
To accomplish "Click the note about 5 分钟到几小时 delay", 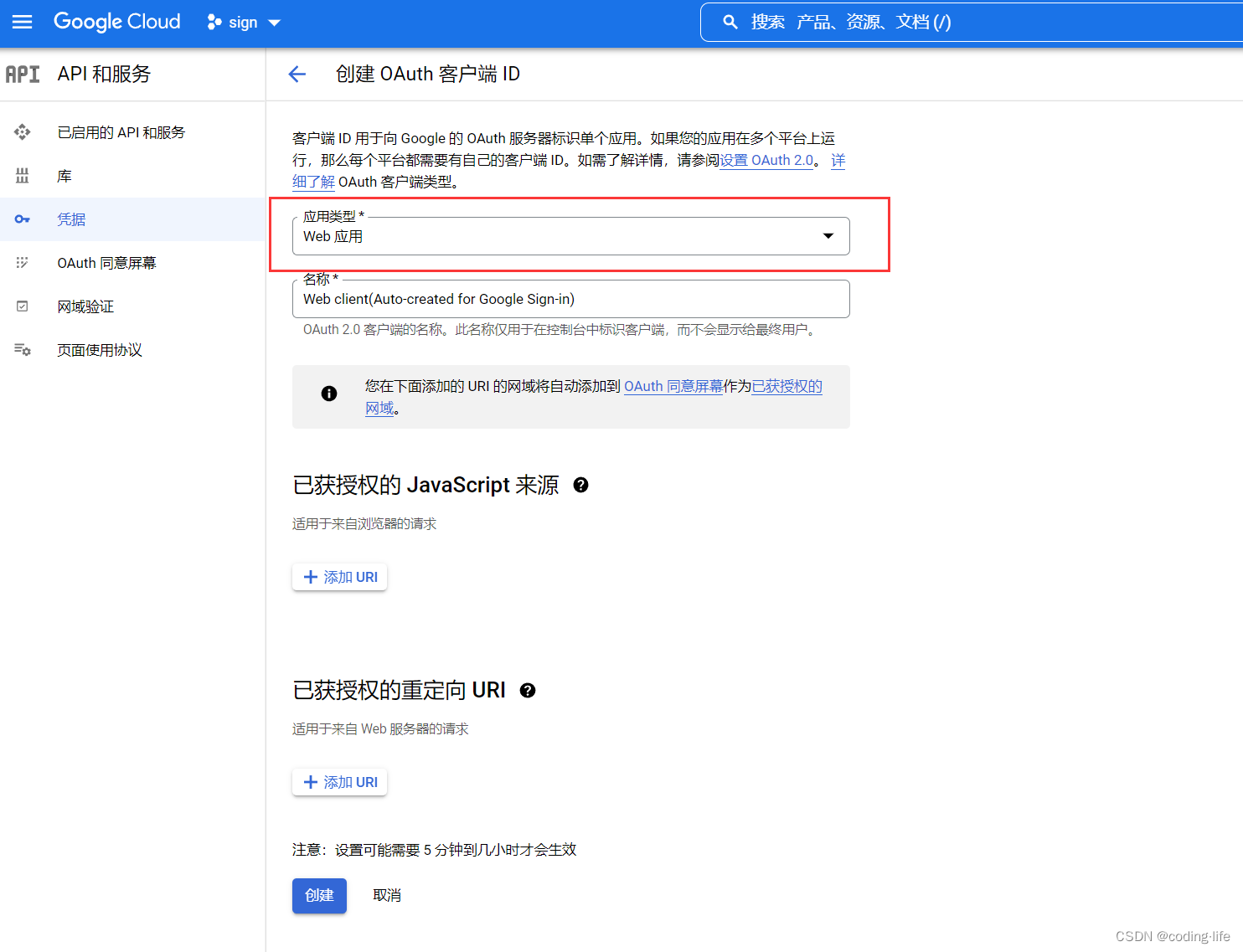I will pos(435,849).
